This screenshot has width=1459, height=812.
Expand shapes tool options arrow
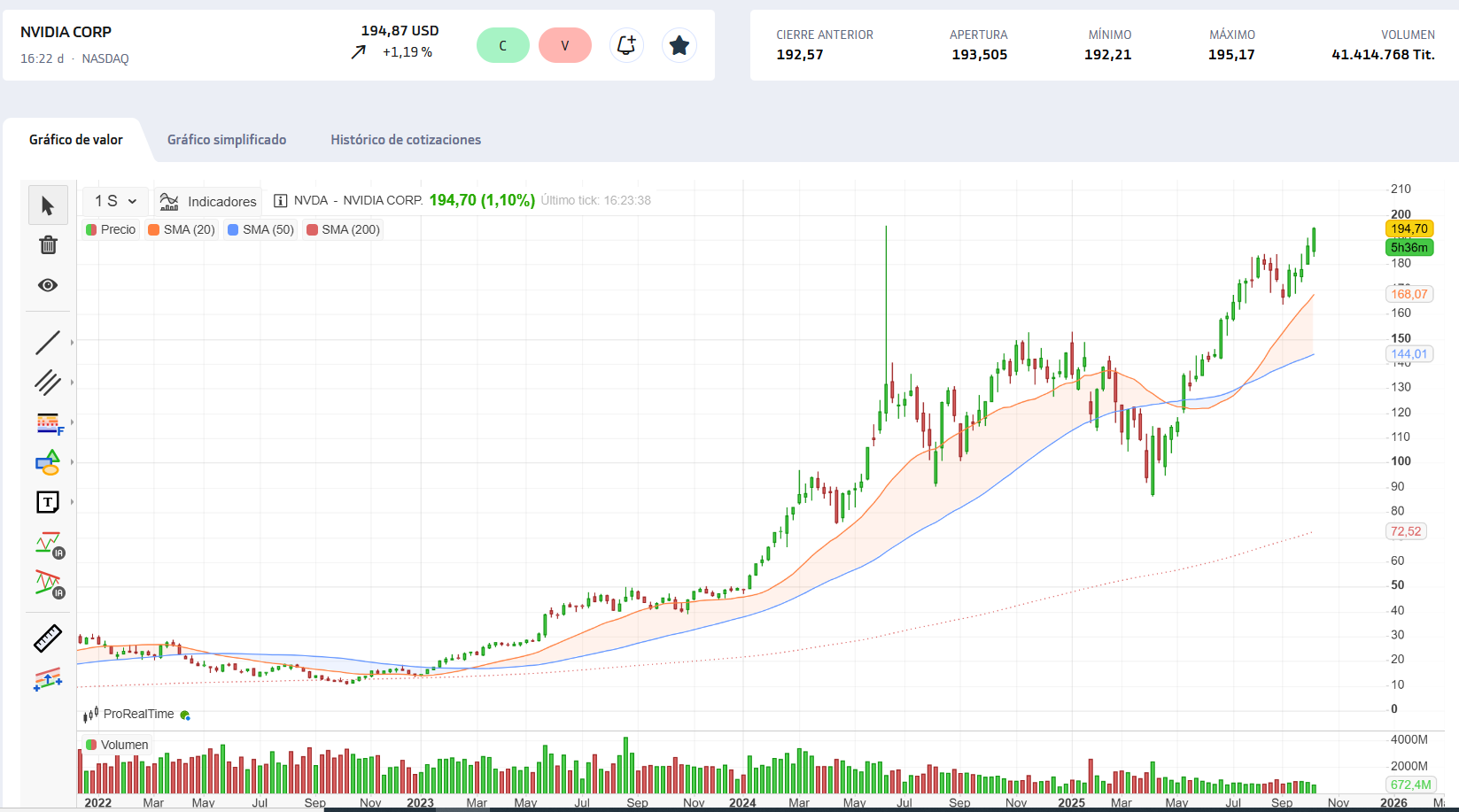pyautogui.click(x=72, y=462)
